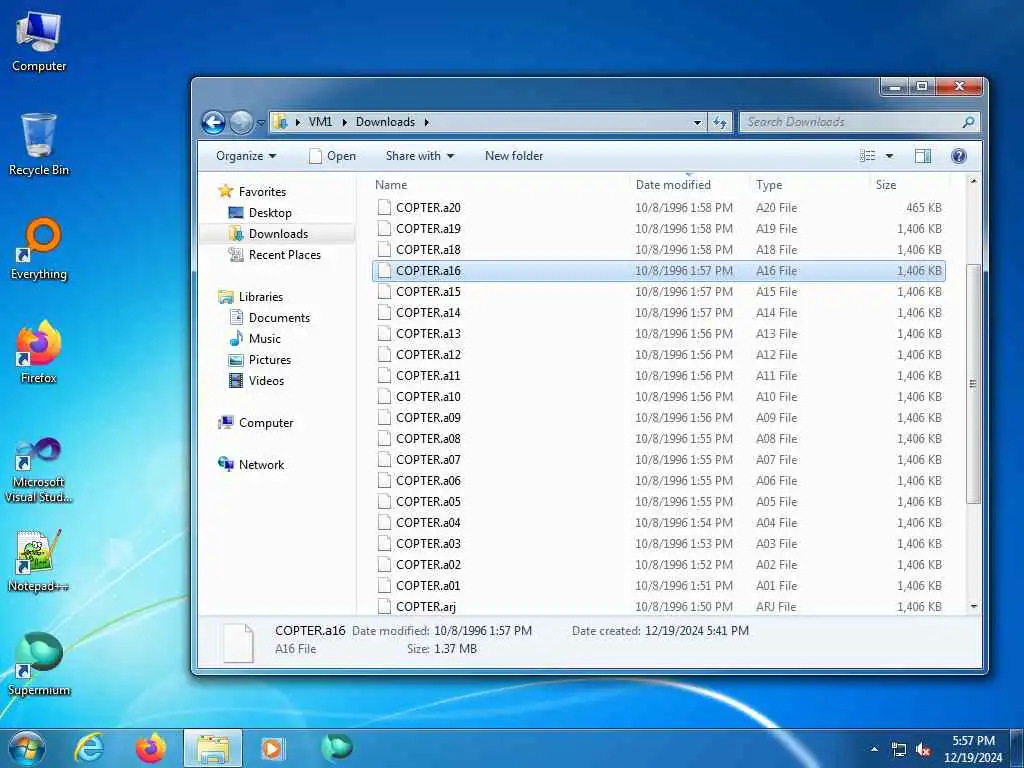Select Favorites in the navigation pane
This screenshot has height=768, width=1024.
click(262, 192)
